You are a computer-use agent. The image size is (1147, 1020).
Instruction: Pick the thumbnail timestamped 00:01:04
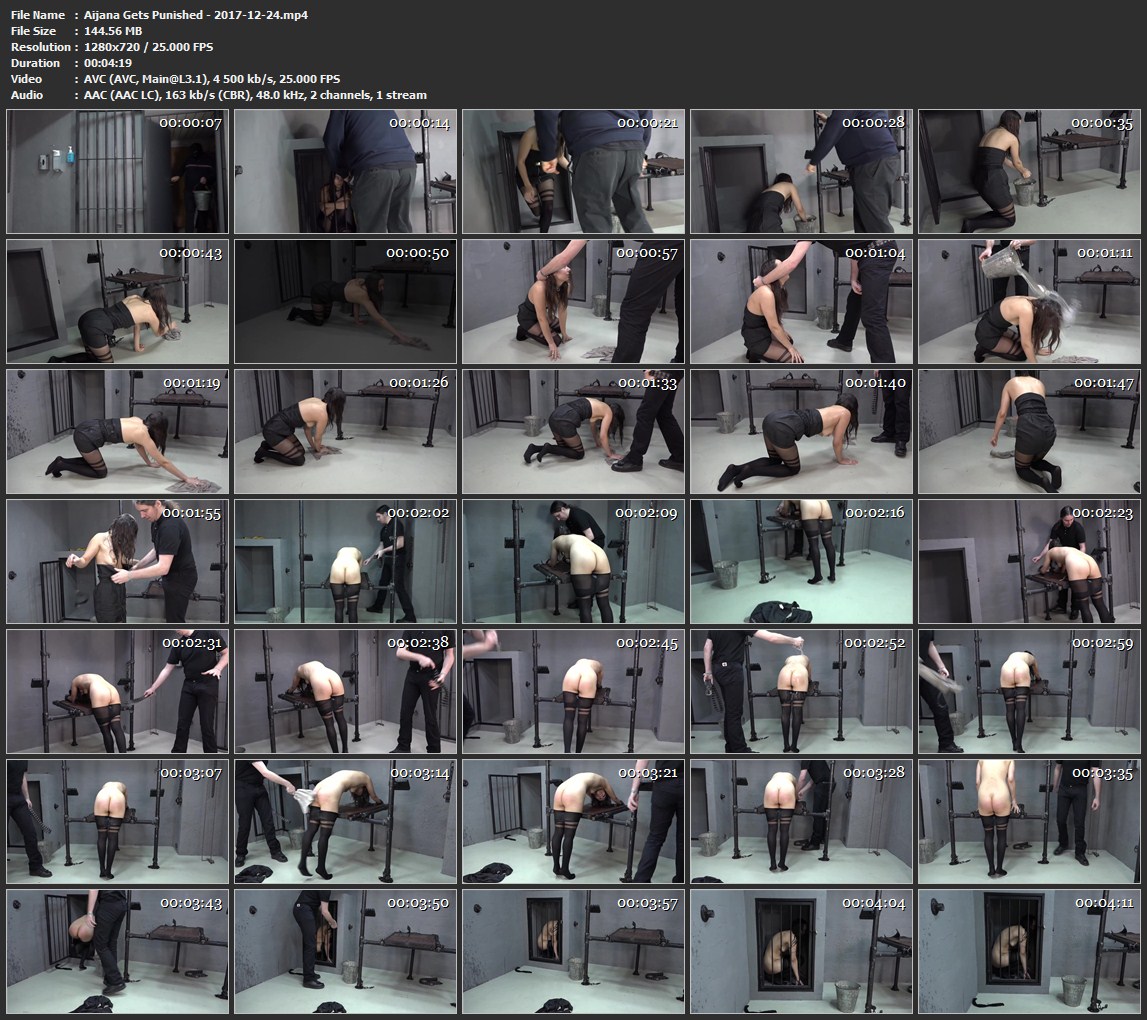tap(802, 301)
